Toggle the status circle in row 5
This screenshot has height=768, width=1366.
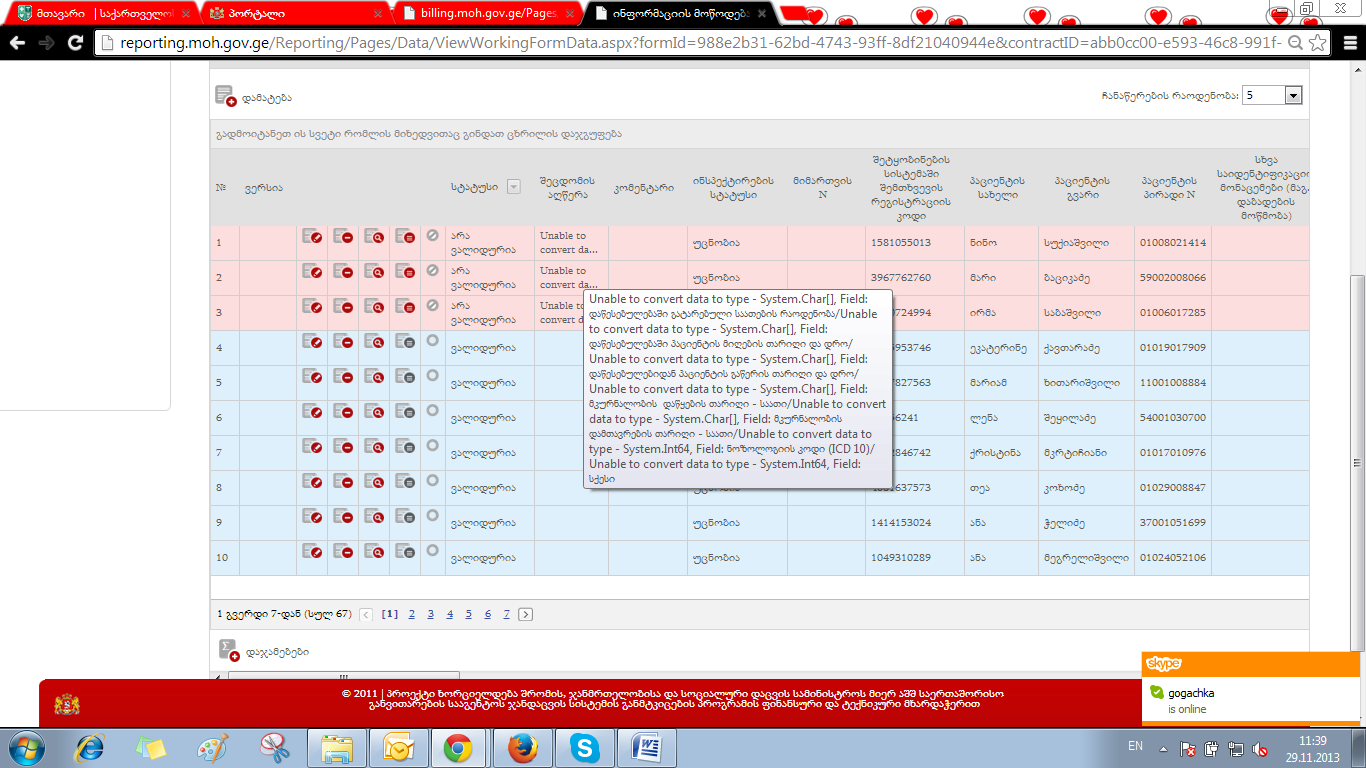tap(432, 375)
